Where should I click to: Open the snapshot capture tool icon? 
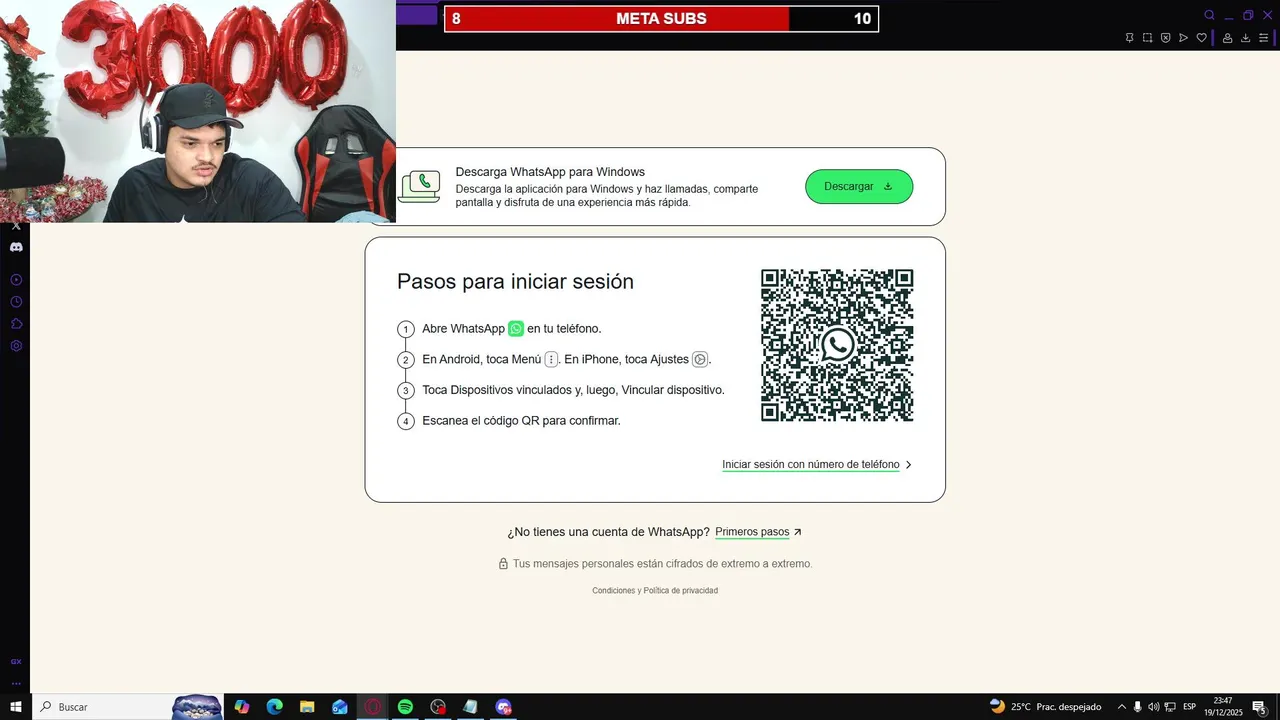(1147, 38)
